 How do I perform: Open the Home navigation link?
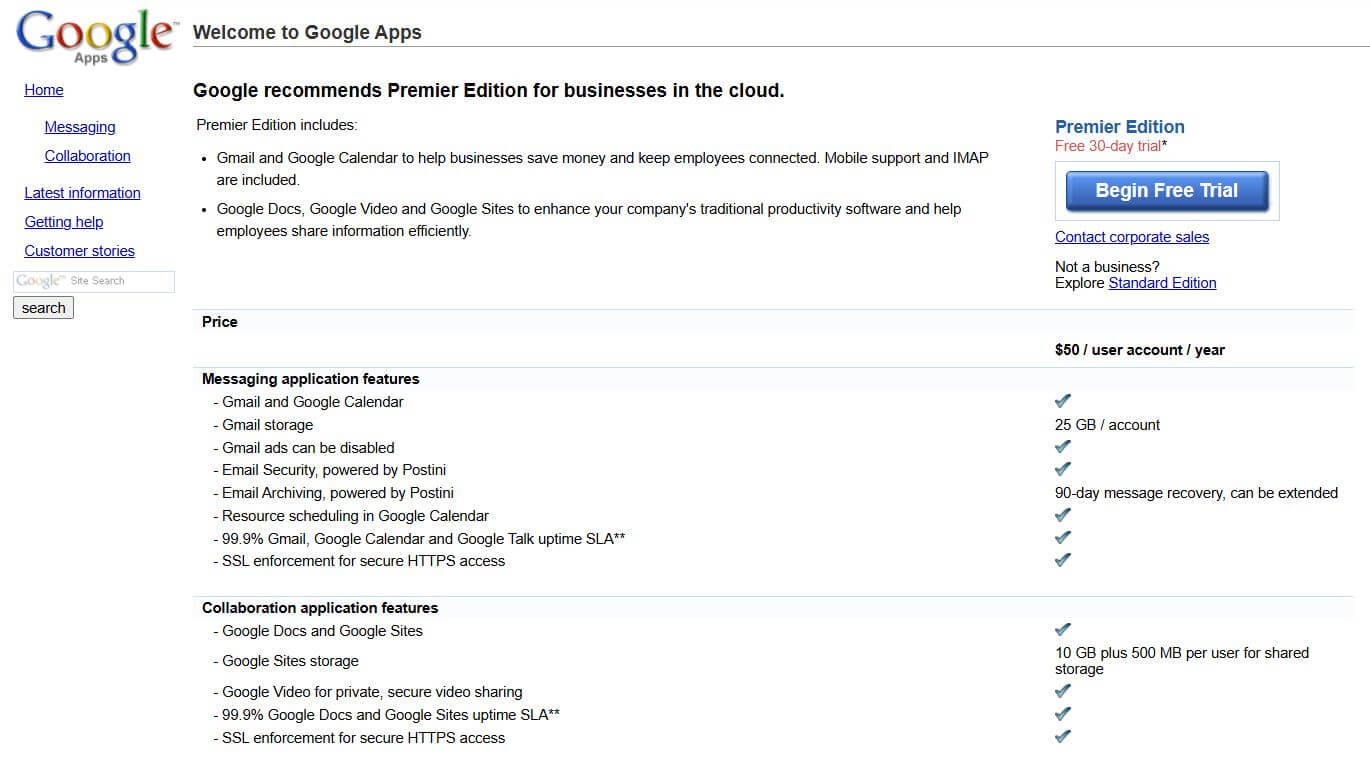coord(44,90)
